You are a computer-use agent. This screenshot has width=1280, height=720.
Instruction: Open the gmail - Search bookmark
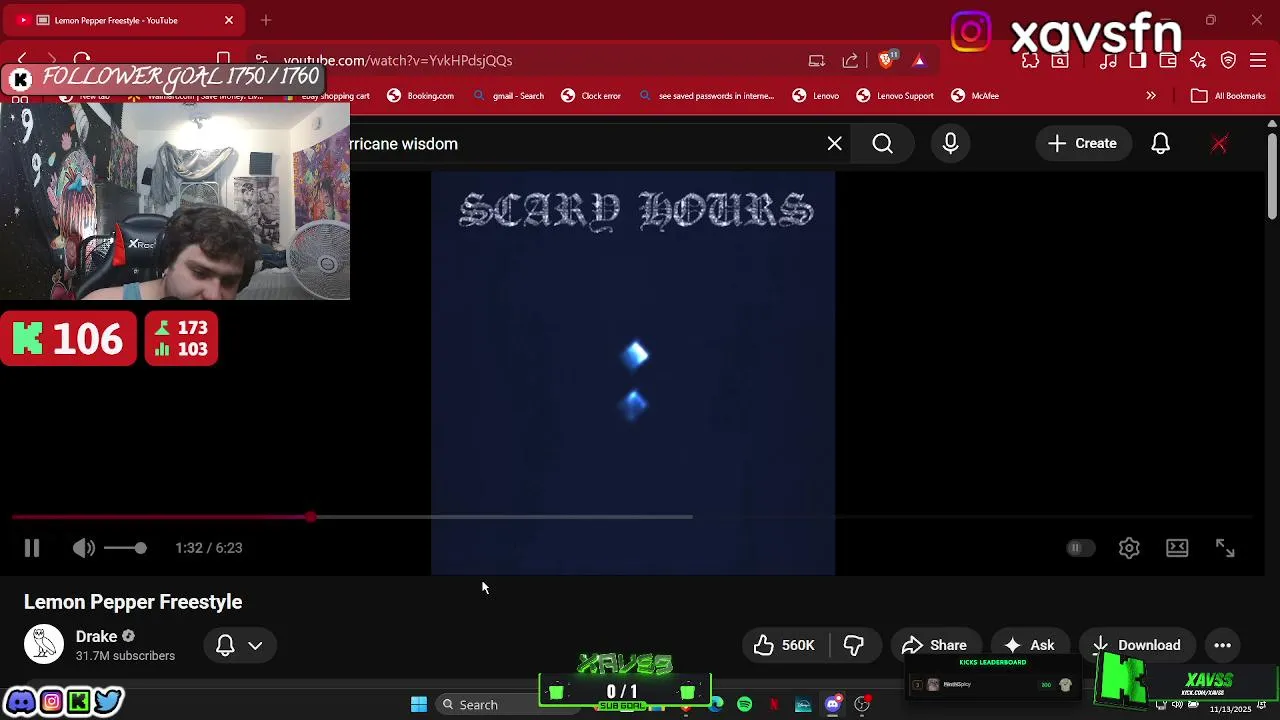coord(509,96)
